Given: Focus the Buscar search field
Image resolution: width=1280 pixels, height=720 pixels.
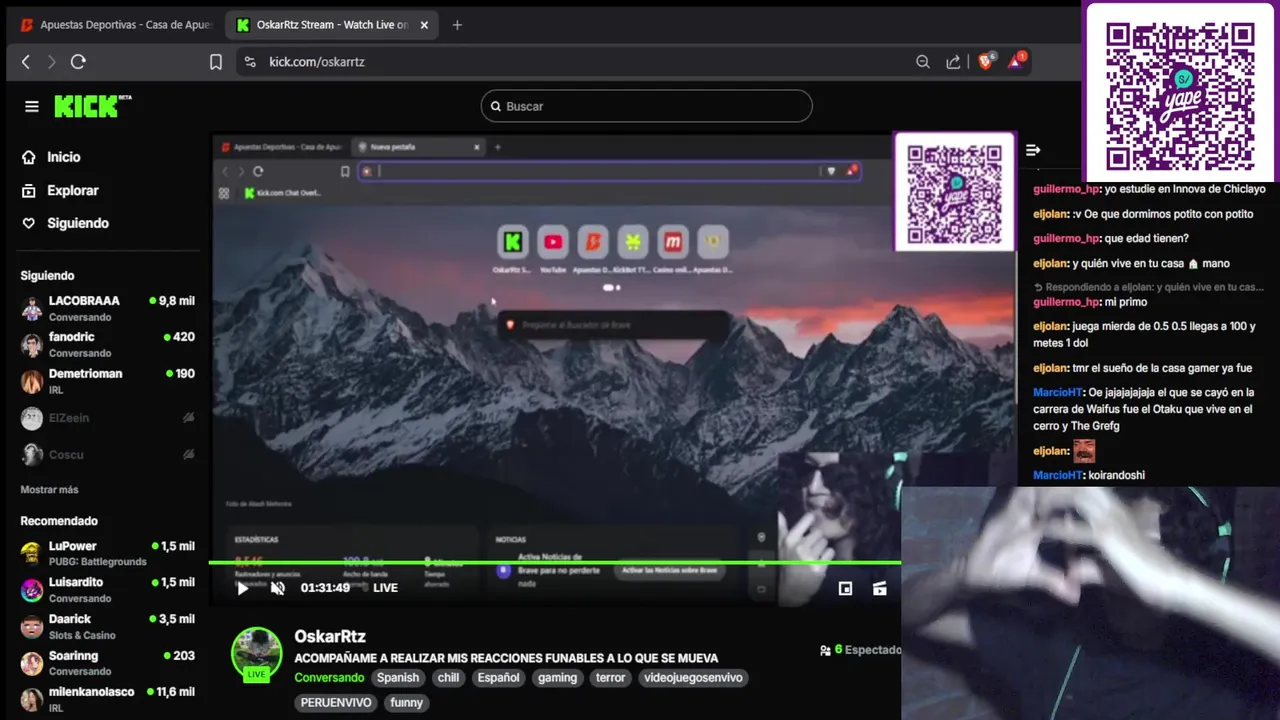Looking at the screenshot, I should click(x=646, y=106).
